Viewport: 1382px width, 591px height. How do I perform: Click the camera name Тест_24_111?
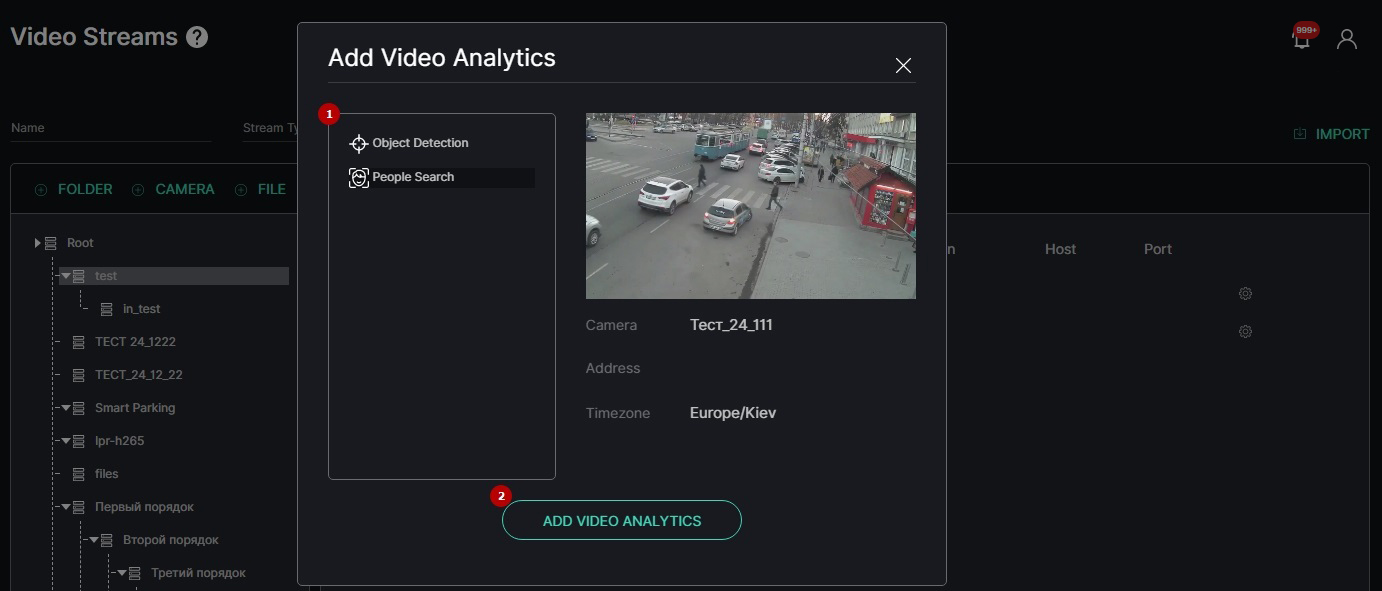731,325
